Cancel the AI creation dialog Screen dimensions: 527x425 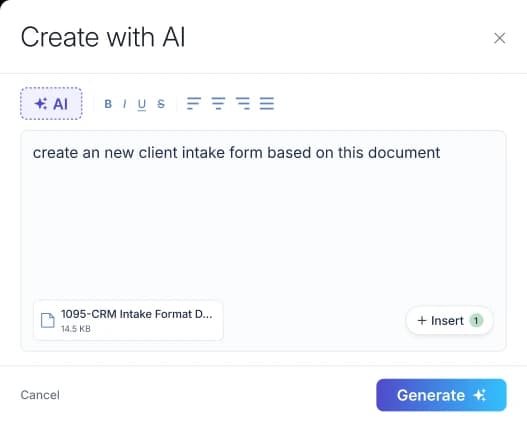40,395
